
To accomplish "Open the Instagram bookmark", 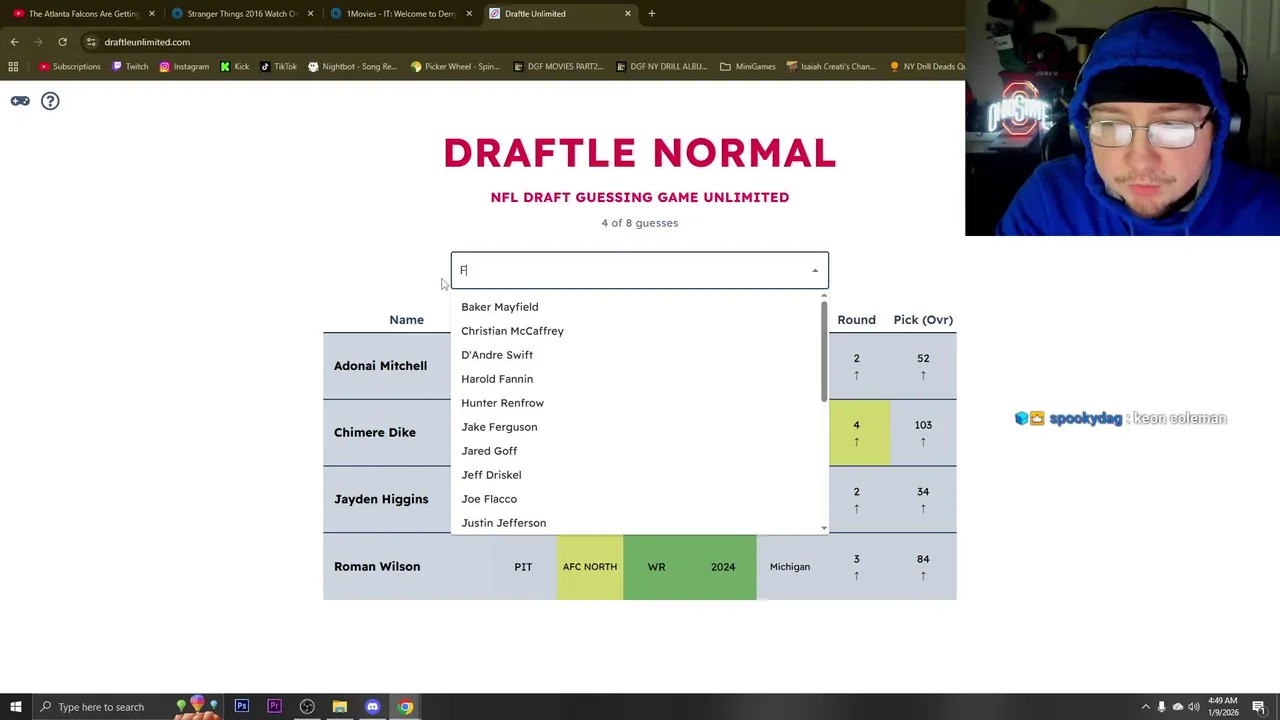I will [184, 67].
